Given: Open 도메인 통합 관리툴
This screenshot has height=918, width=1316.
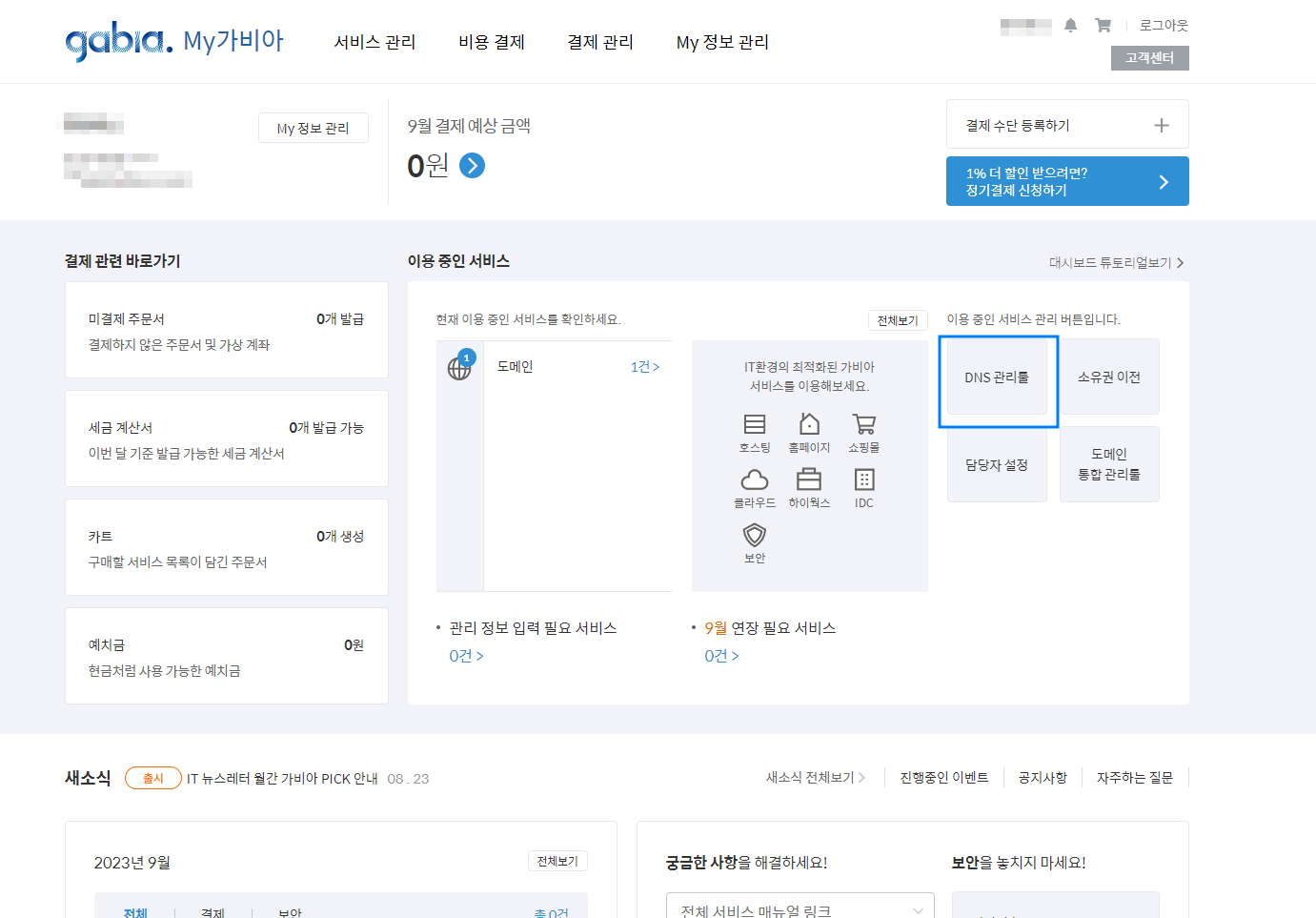Looking at the screenshot, I should [1109, 465].
